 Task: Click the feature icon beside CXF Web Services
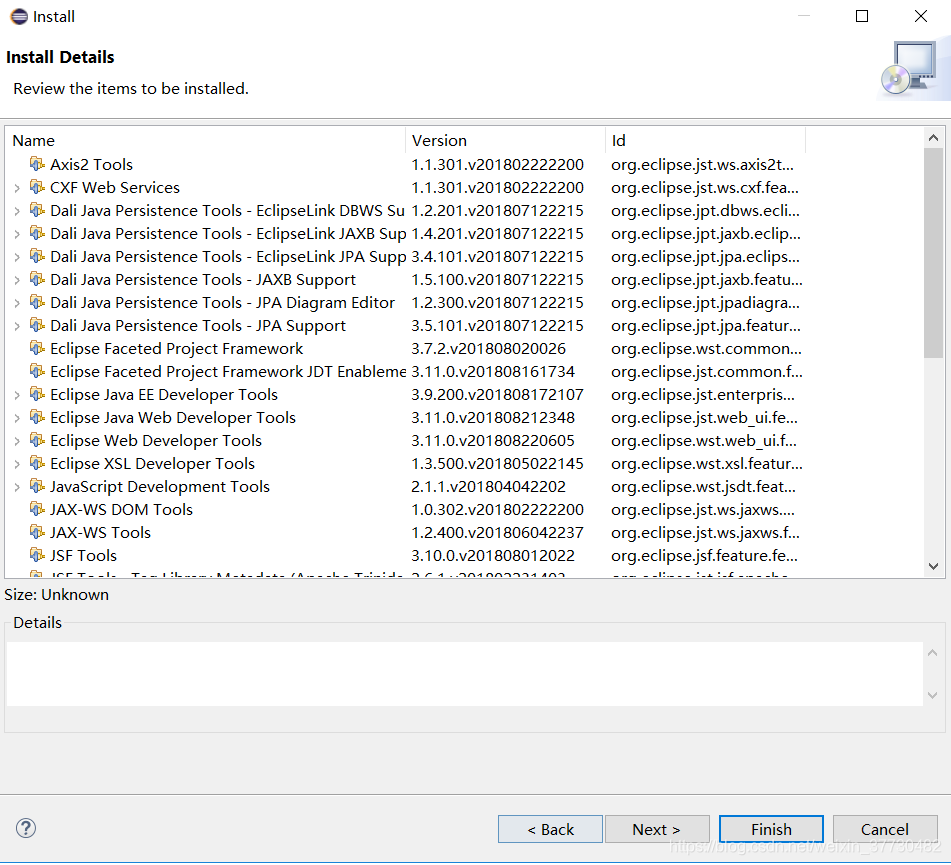tap(37, 187)
